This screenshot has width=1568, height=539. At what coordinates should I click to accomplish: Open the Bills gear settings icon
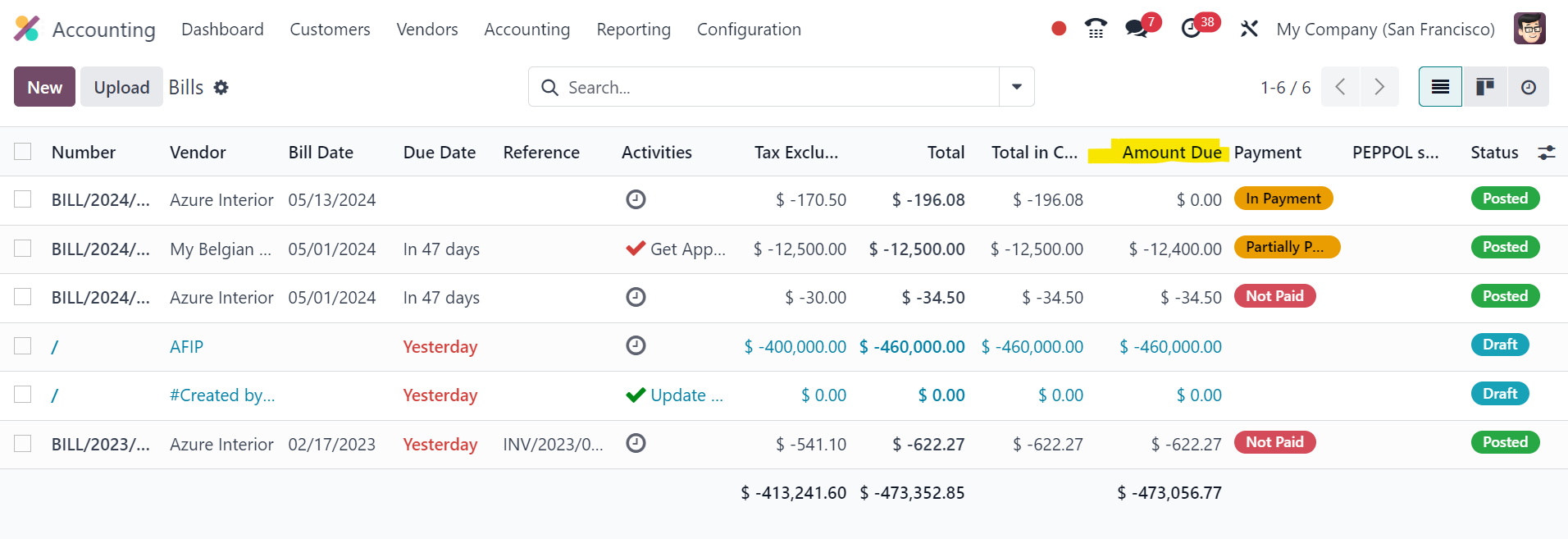(221, 87)
